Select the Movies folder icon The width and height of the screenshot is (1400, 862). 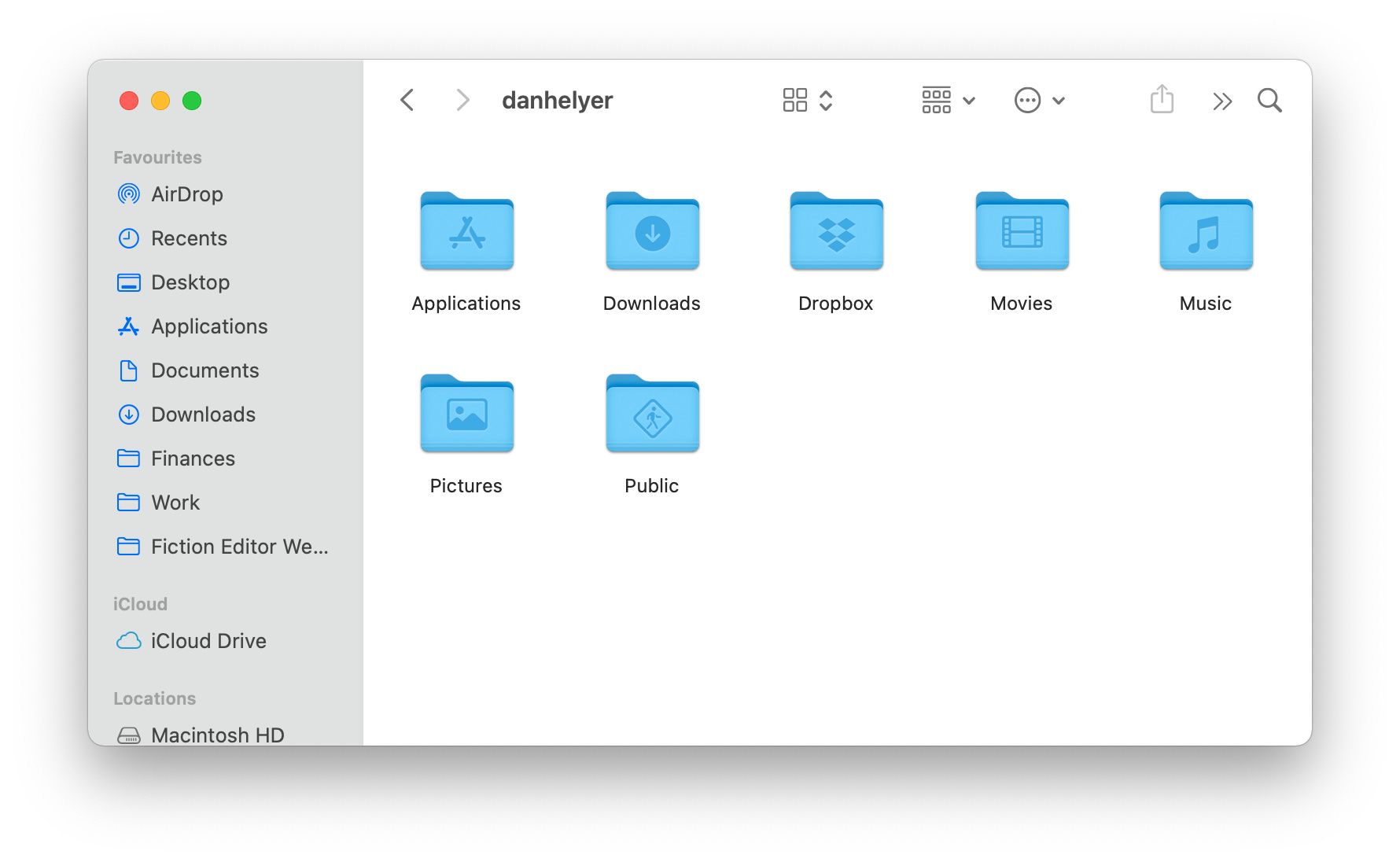(x=1021, y=232)
